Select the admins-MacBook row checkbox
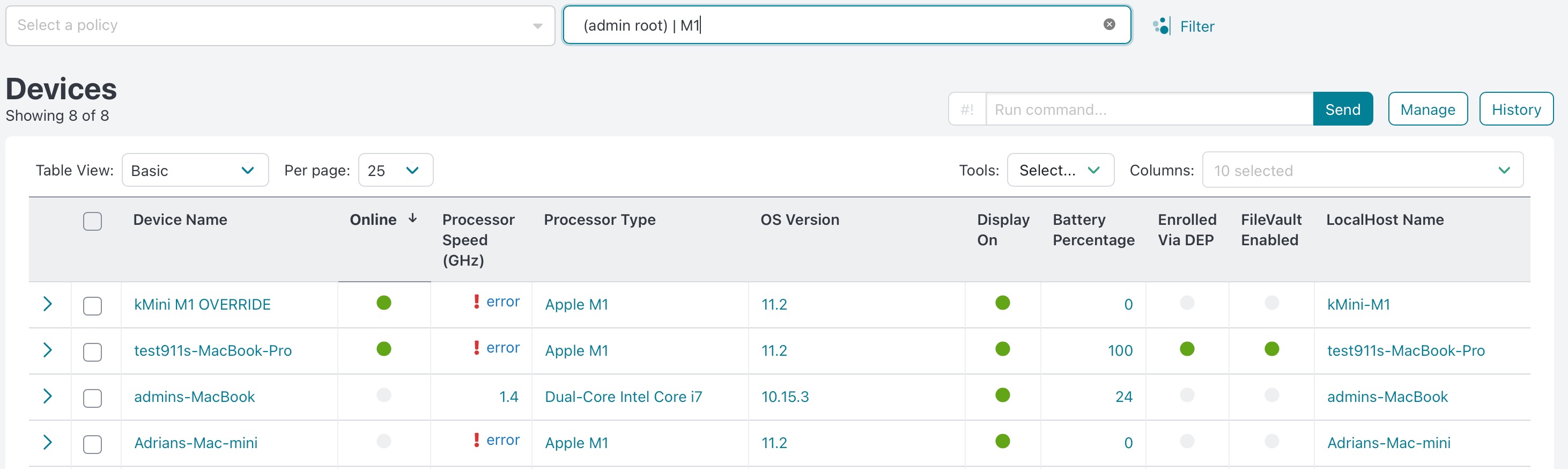The height and width of the screenshot is (469, 1568). click(x=93, y=398)
